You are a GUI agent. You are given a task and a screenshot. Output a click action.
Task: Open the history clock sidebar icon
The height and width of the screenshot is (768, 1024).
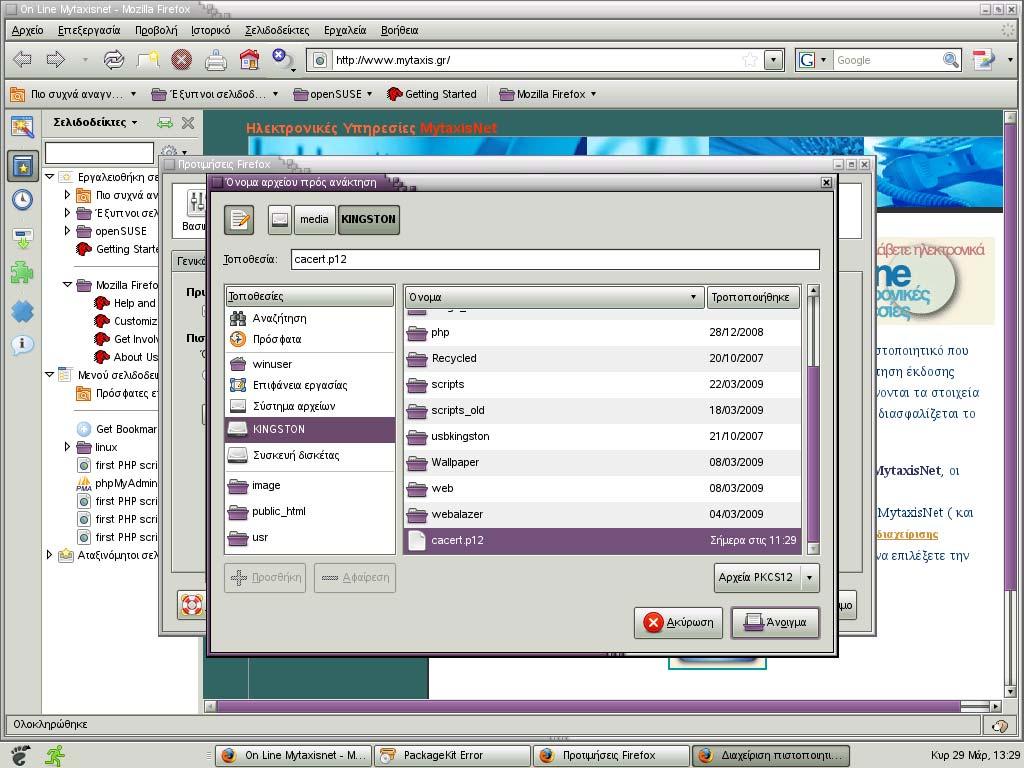click(x=22, y=199)
